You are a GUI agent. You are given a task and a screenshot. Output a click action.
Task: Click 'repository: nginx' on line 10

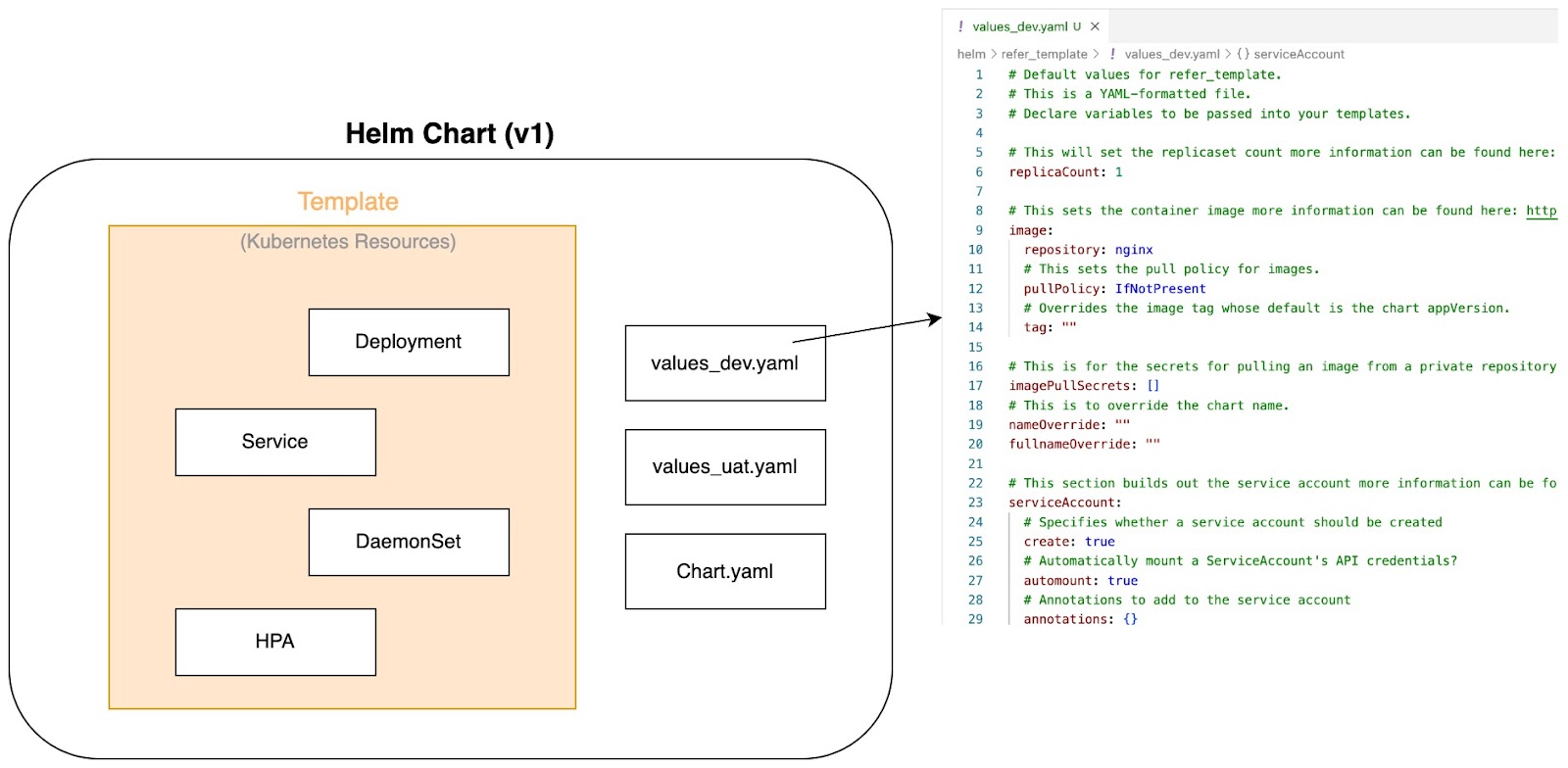[x=1088, y=250]
